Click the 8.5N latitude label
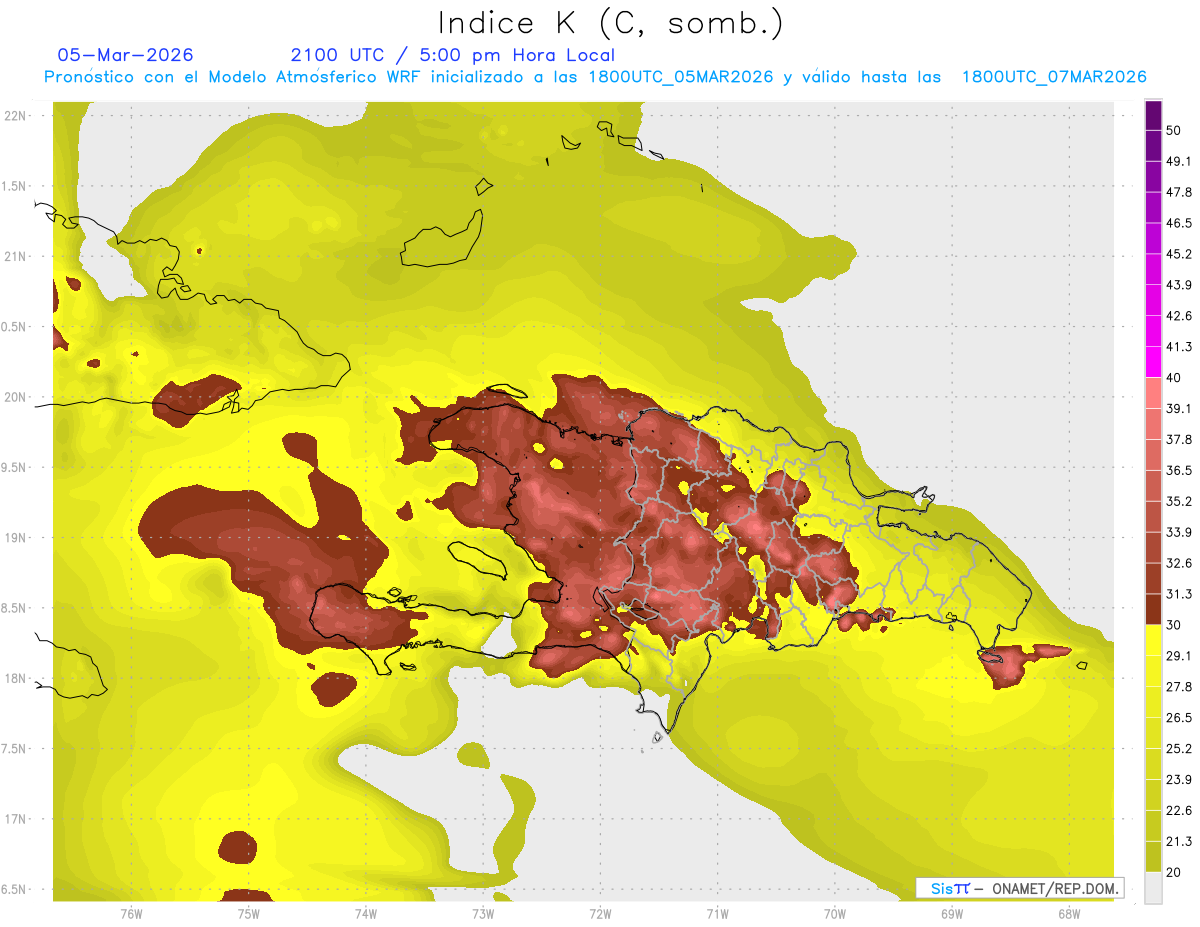1200x927 pixels. [15, 608]
